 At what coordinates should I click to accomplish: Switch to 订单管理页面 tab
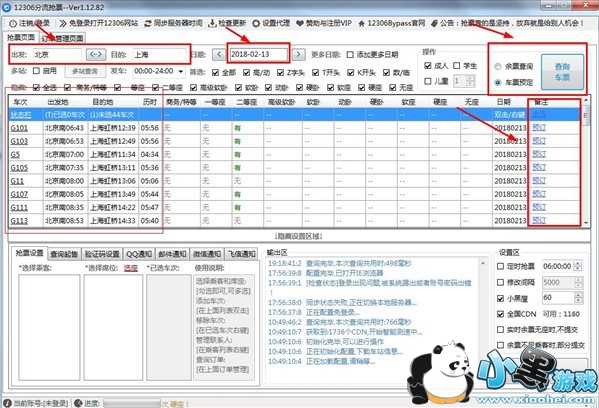62,38
